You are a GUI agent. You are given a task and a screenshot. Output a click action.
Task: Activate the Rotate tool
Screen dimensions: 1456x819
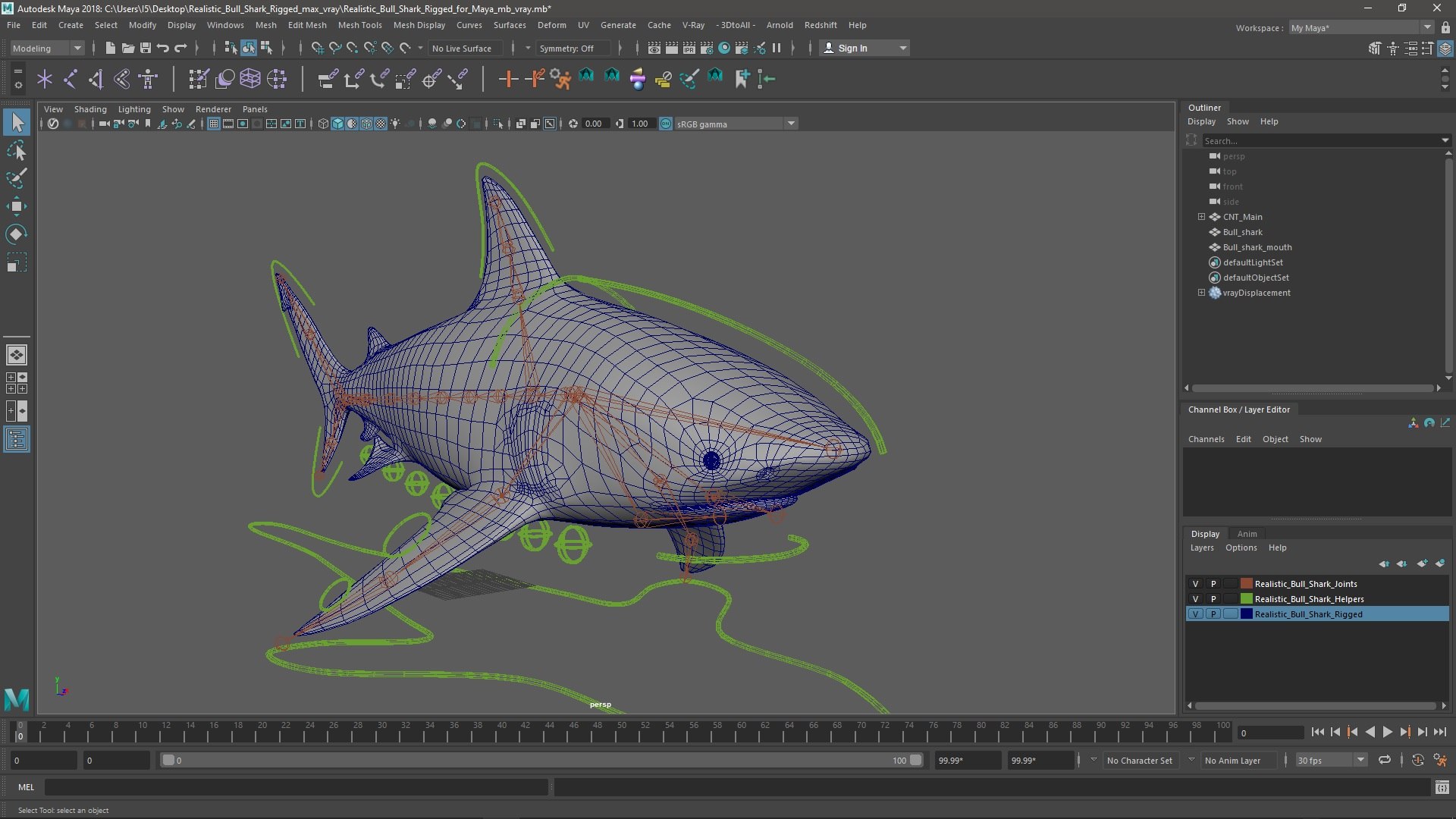click(17, 234)
